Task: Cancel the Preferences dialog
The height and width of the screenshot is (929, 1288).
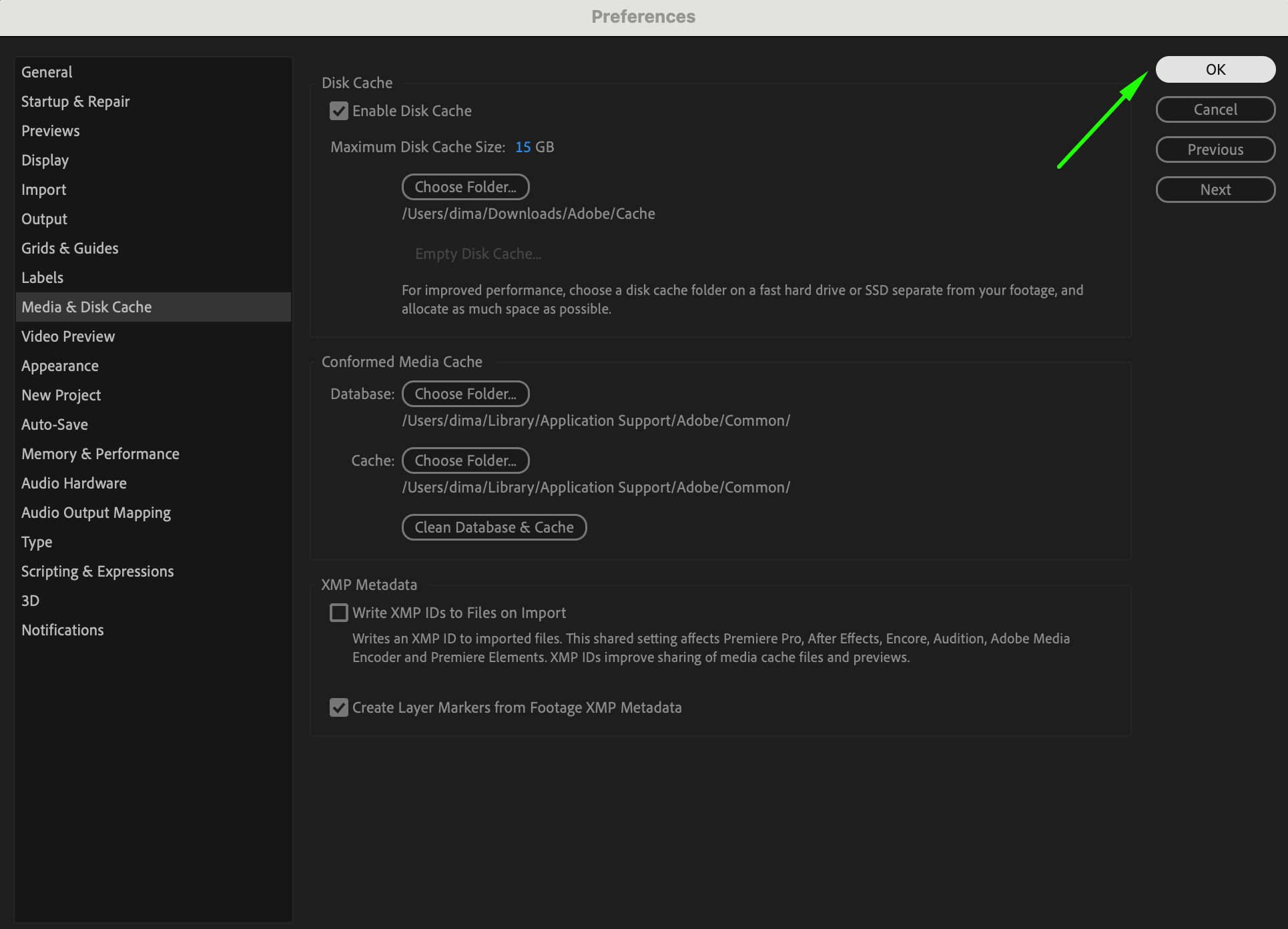Action: pyautogui.click(x=1215, y=109)
